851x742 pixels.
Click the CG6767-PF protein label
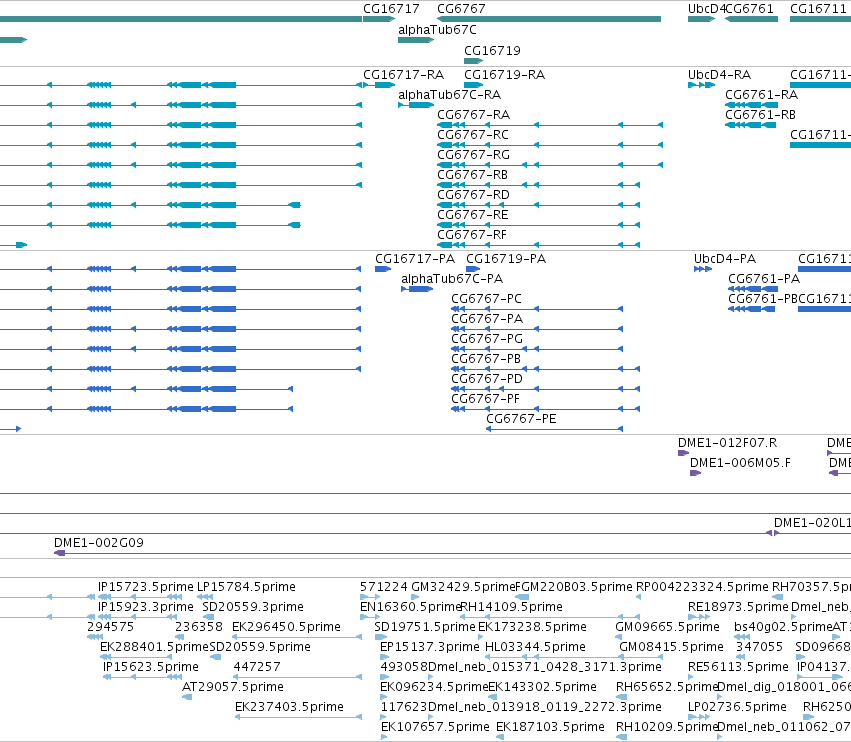coord(485,399)
